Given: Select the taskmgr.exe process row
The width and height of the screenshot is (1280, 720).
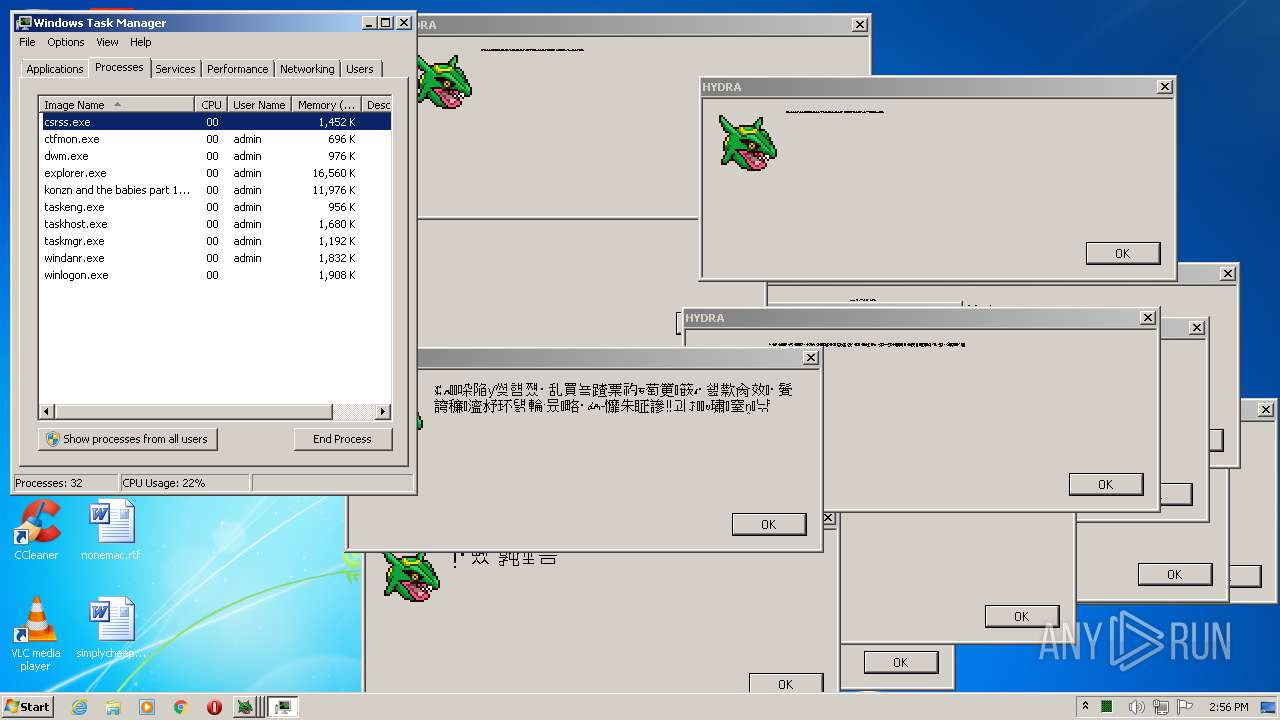Looking at the screenshot, I should (x=215, y=241).
